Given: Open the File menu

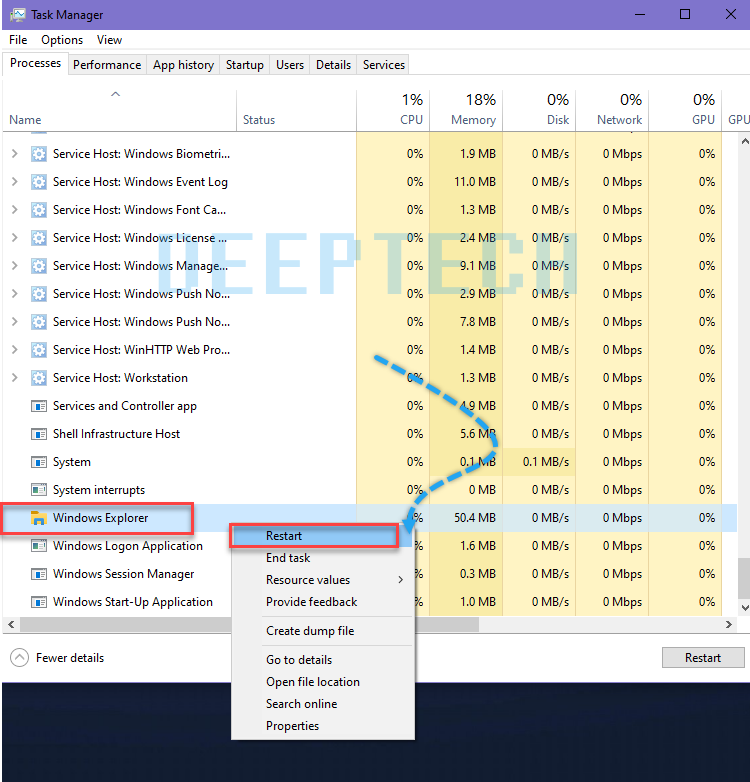Looking at the screenshot, I should (18, 40).
